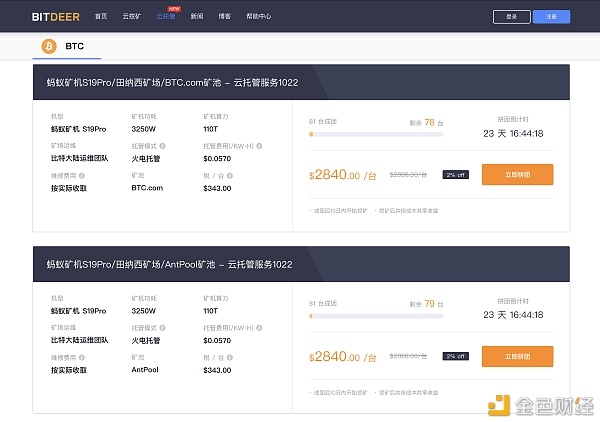Viewport: 600px width, 422px height.
Task: Click $0.0570 hosting fee in BTC.com card
Action: 217,159
